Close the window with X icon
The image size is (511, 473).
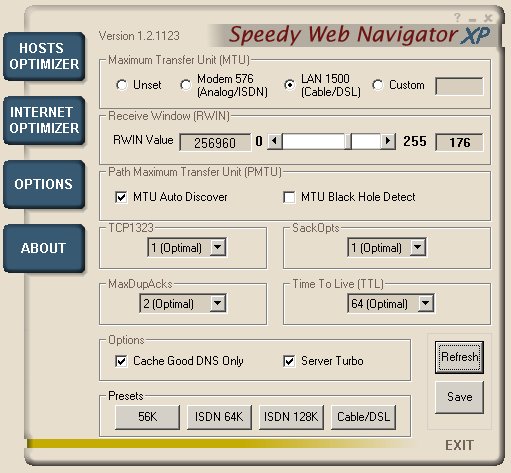point(488,18)
